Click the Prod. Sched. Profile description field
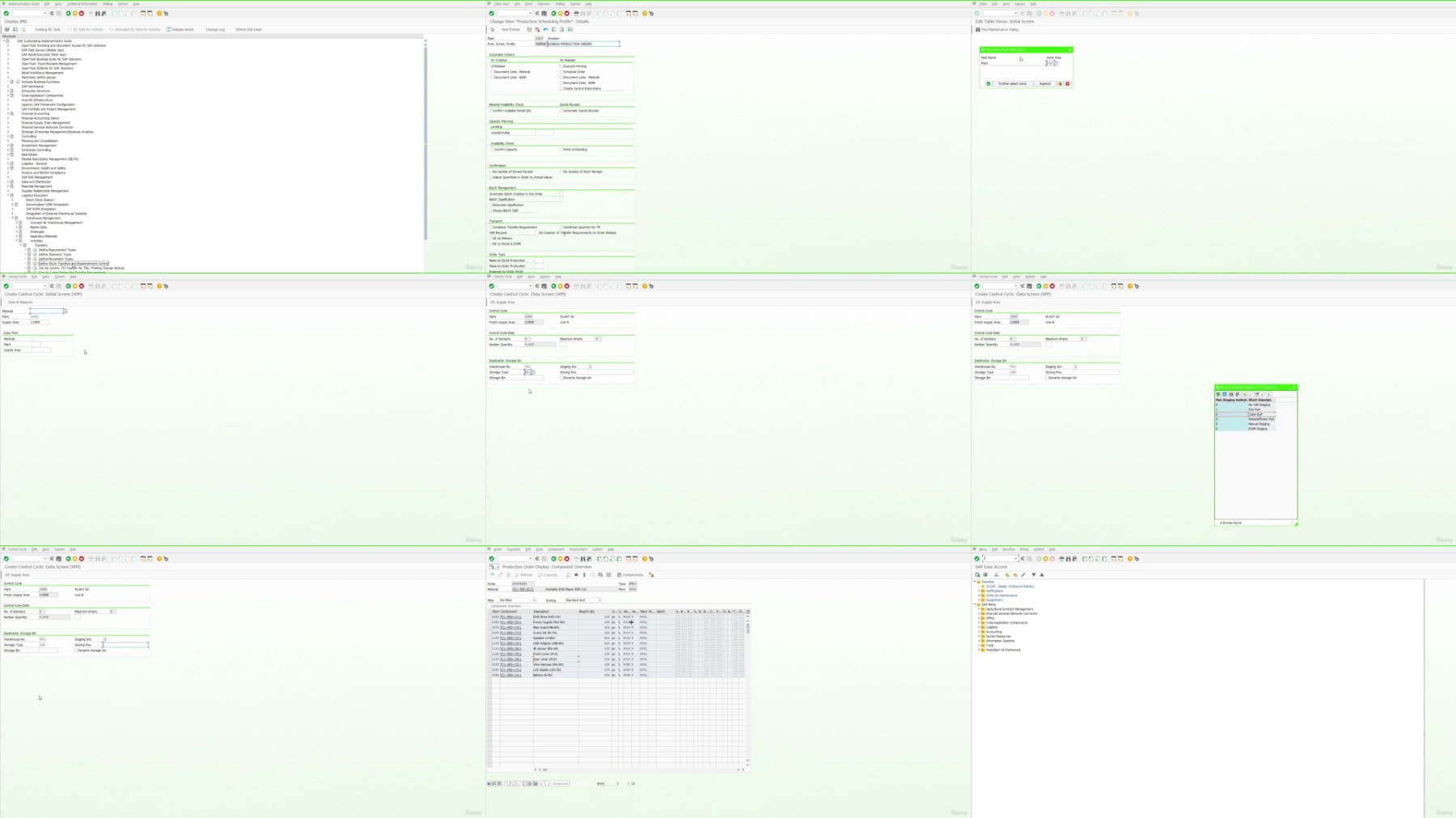 583,44
